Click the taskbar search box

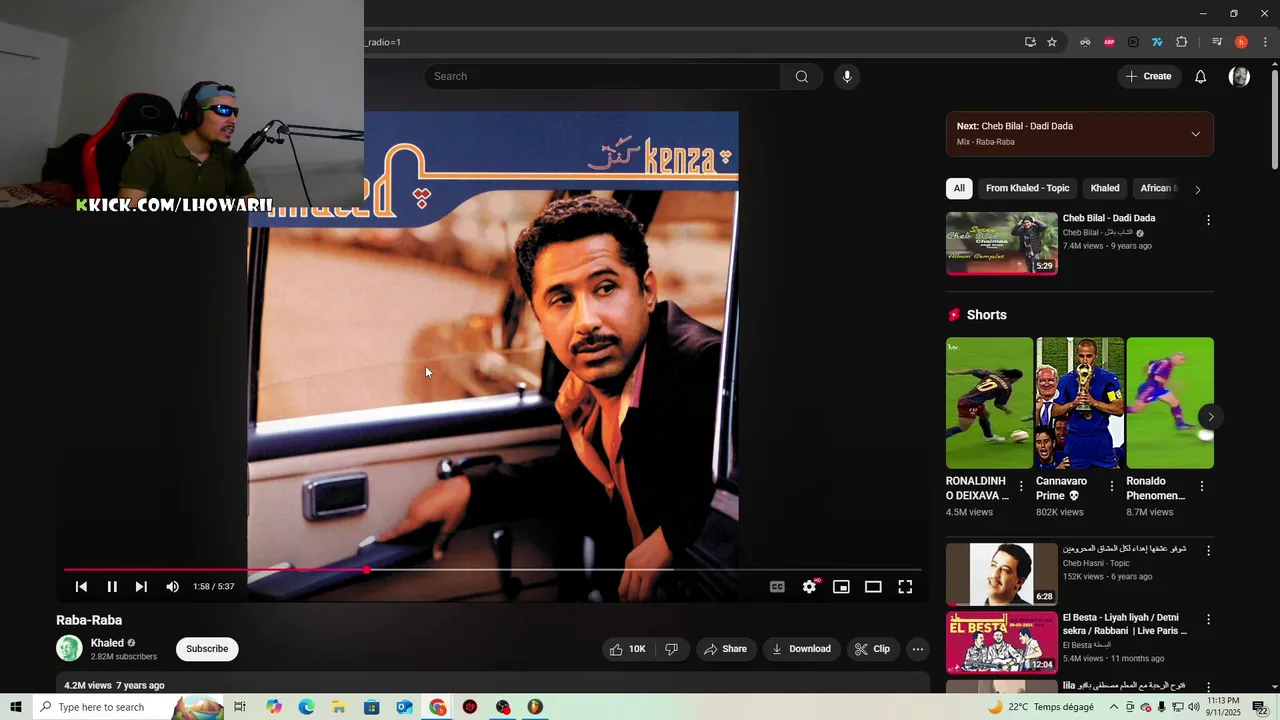pos(128,707)
